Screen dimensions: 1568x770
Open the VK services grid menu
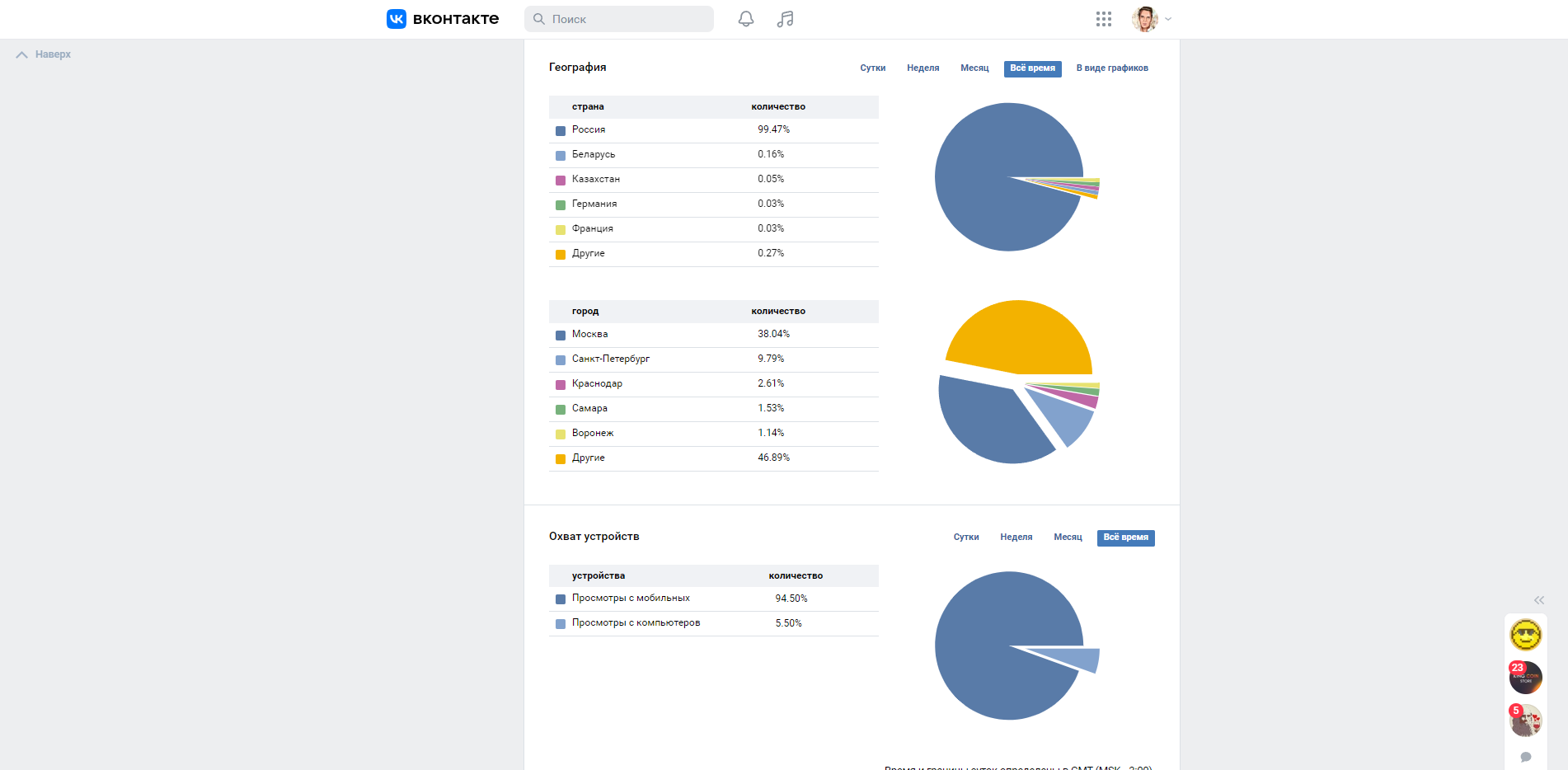point(1103,19)
